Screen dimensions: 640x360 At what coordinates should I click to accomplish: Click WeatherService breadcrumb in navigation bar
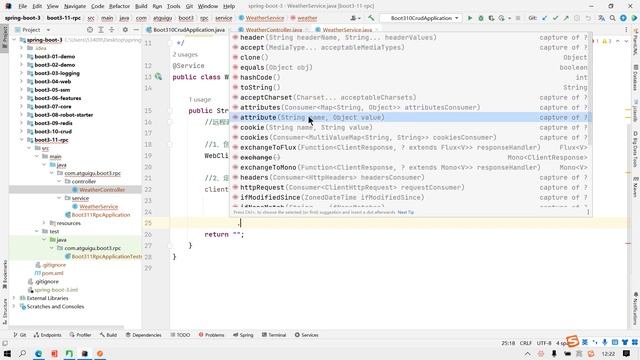[x=264, y=18]
